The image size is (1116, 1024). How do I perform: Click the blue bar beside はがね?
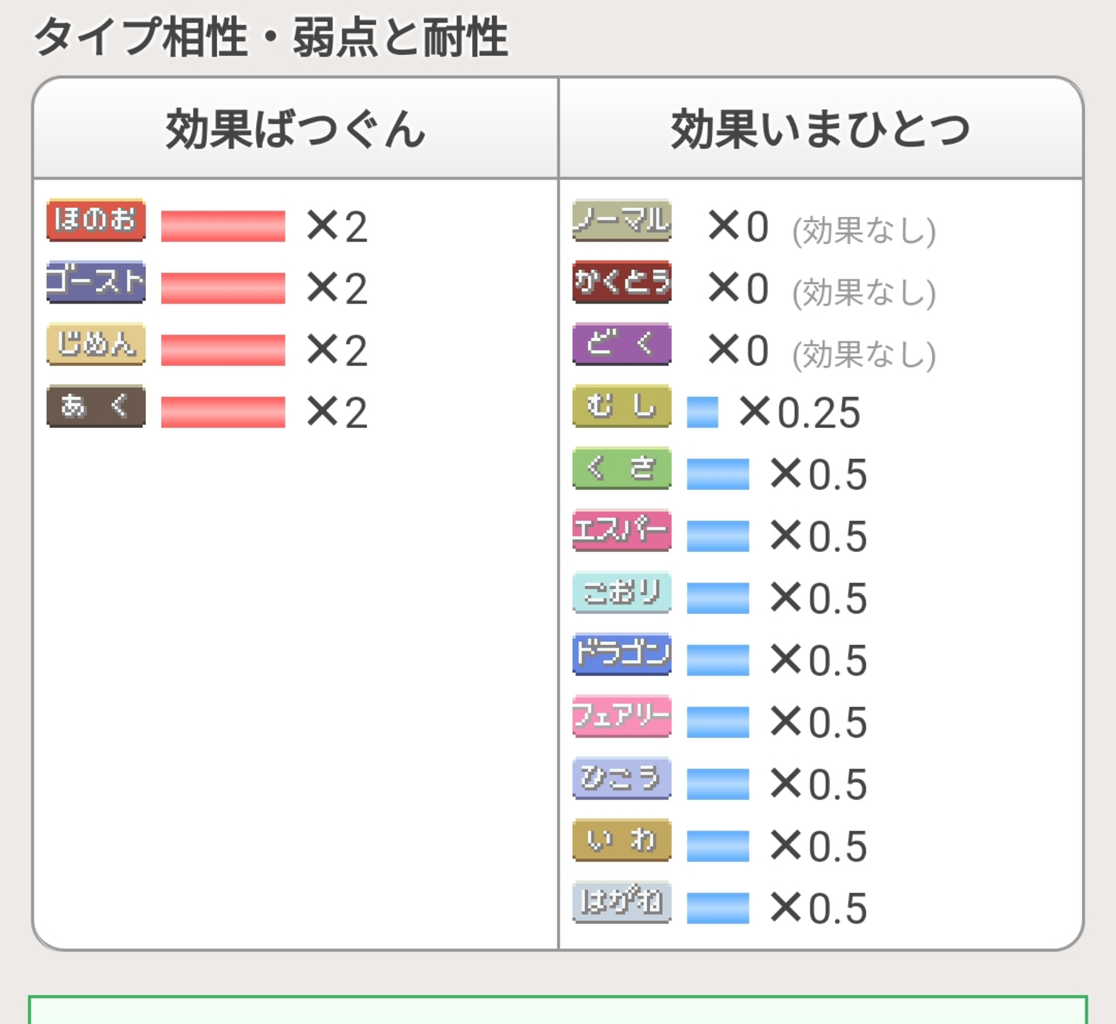pos(717,908)
